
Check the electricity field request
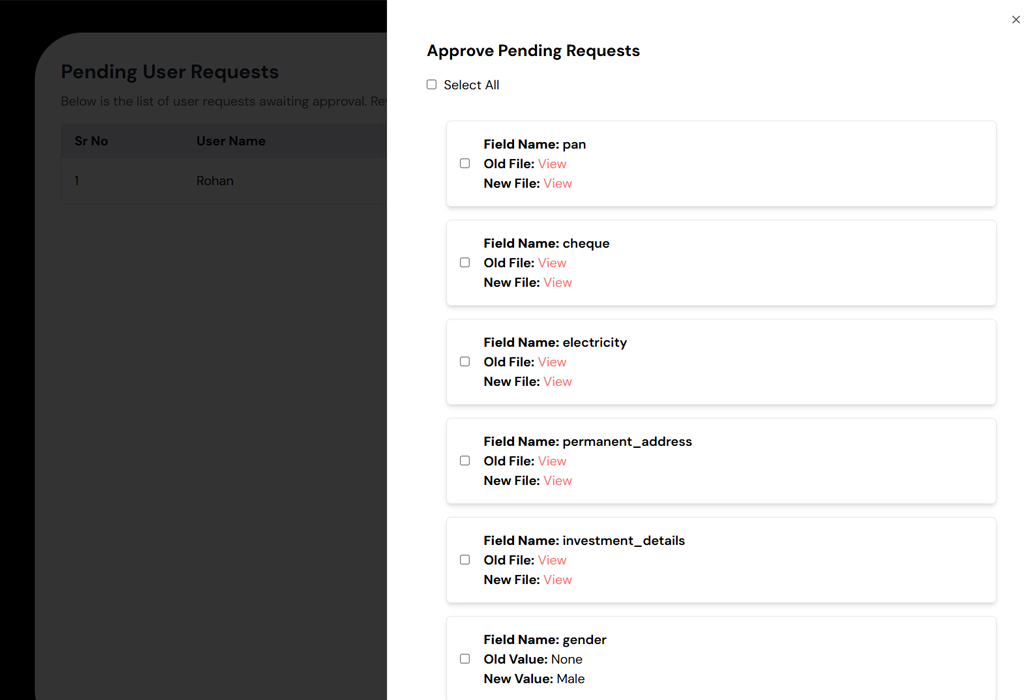pos(465,361)
